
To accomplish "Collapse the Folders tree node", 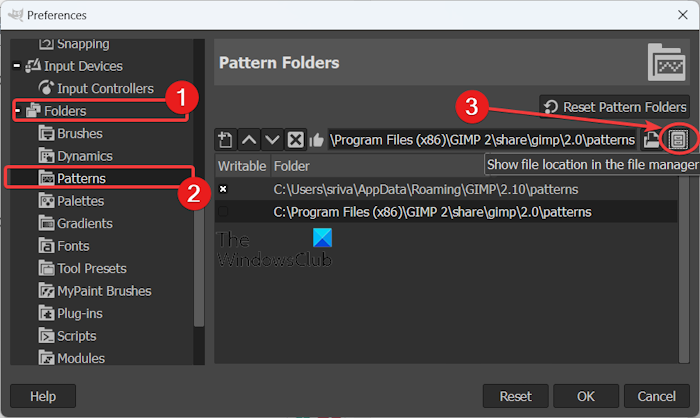I will [x=17, y=110].
